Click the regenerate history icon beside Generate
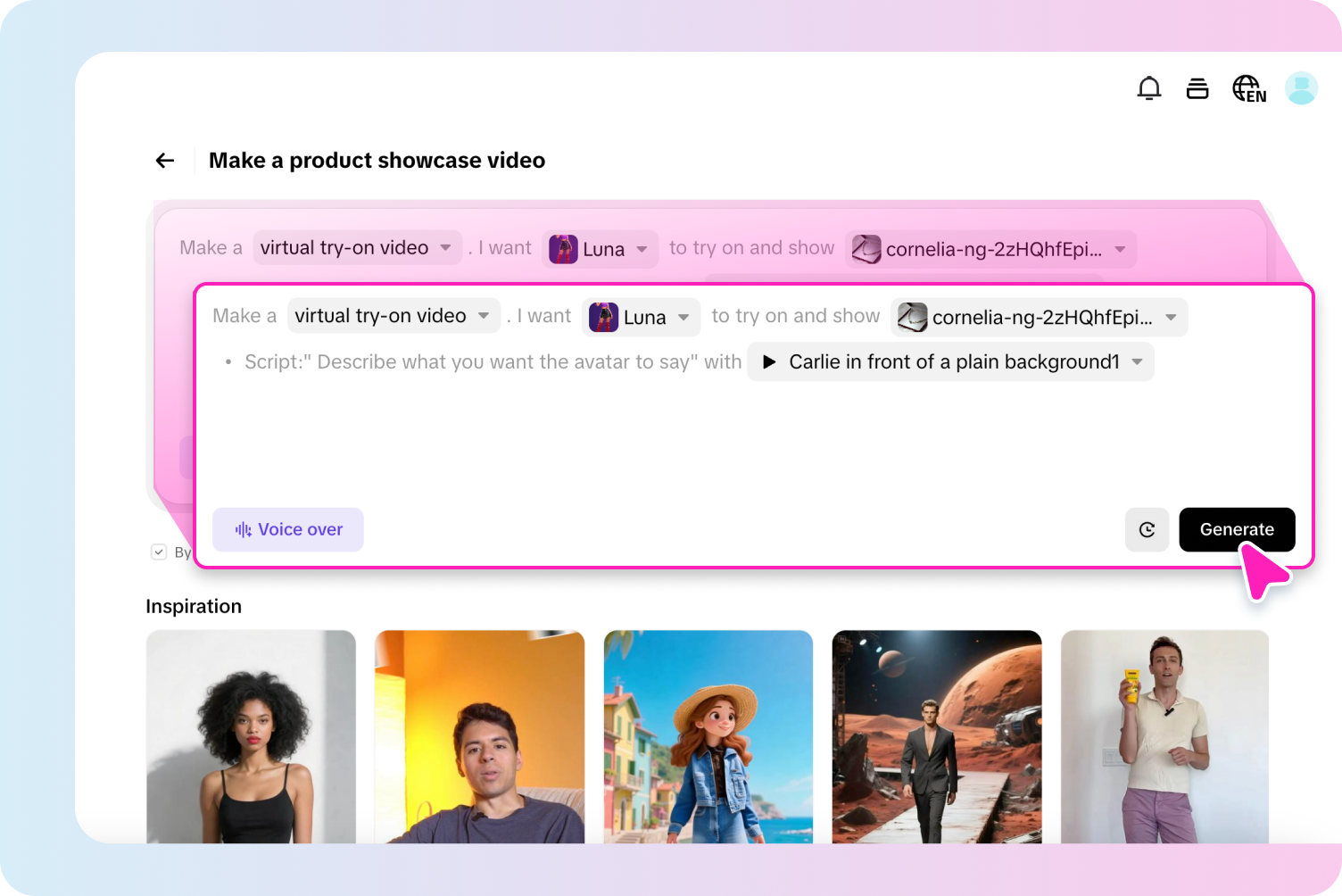 coord(1147,529)
